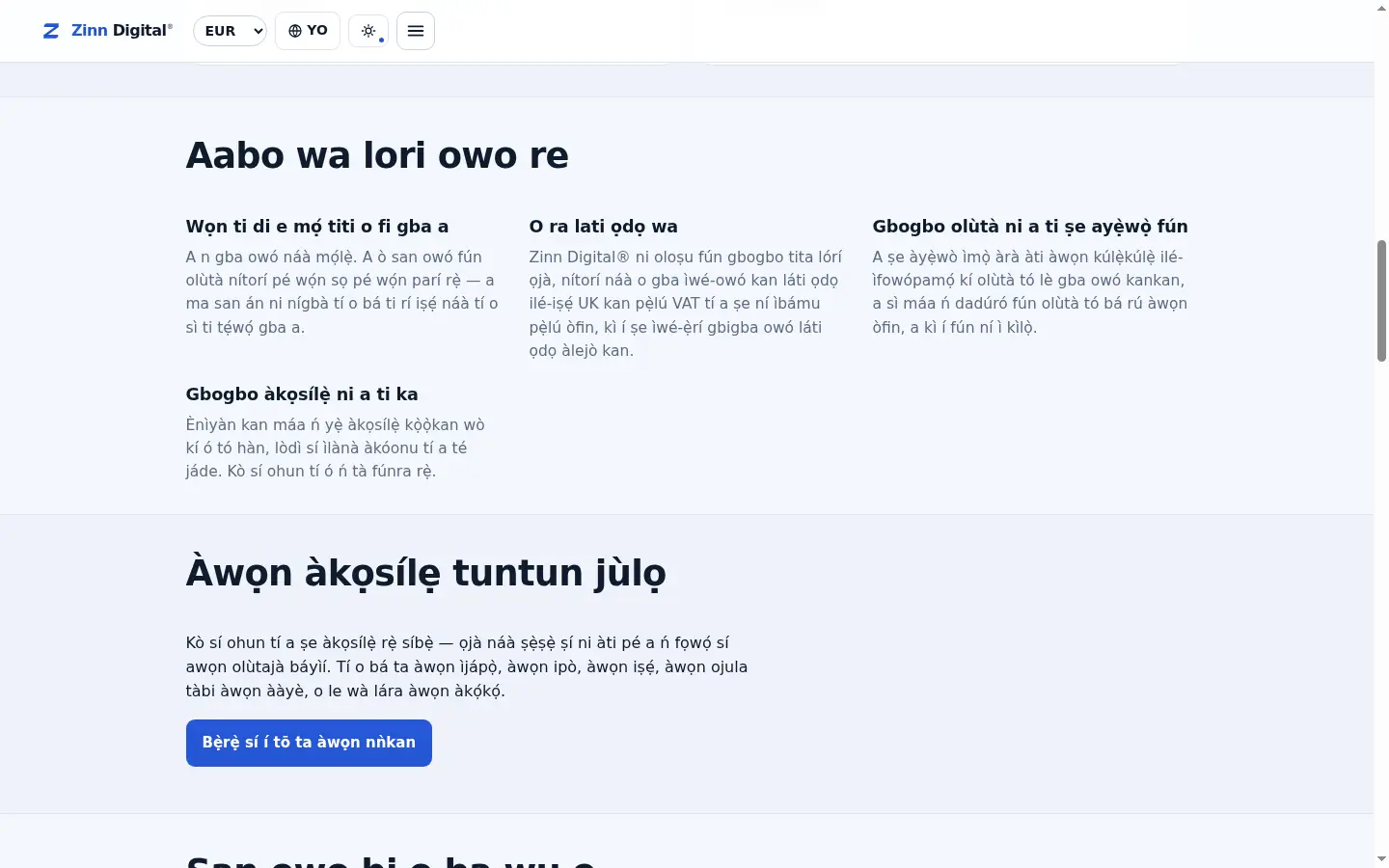The width and height of the screenshot is (1389, 868).
Task: Click 'Gbogbo olùtà ni a ti ṣe ayẹ̀wò fún' heading
Action: coord(1030,227)
